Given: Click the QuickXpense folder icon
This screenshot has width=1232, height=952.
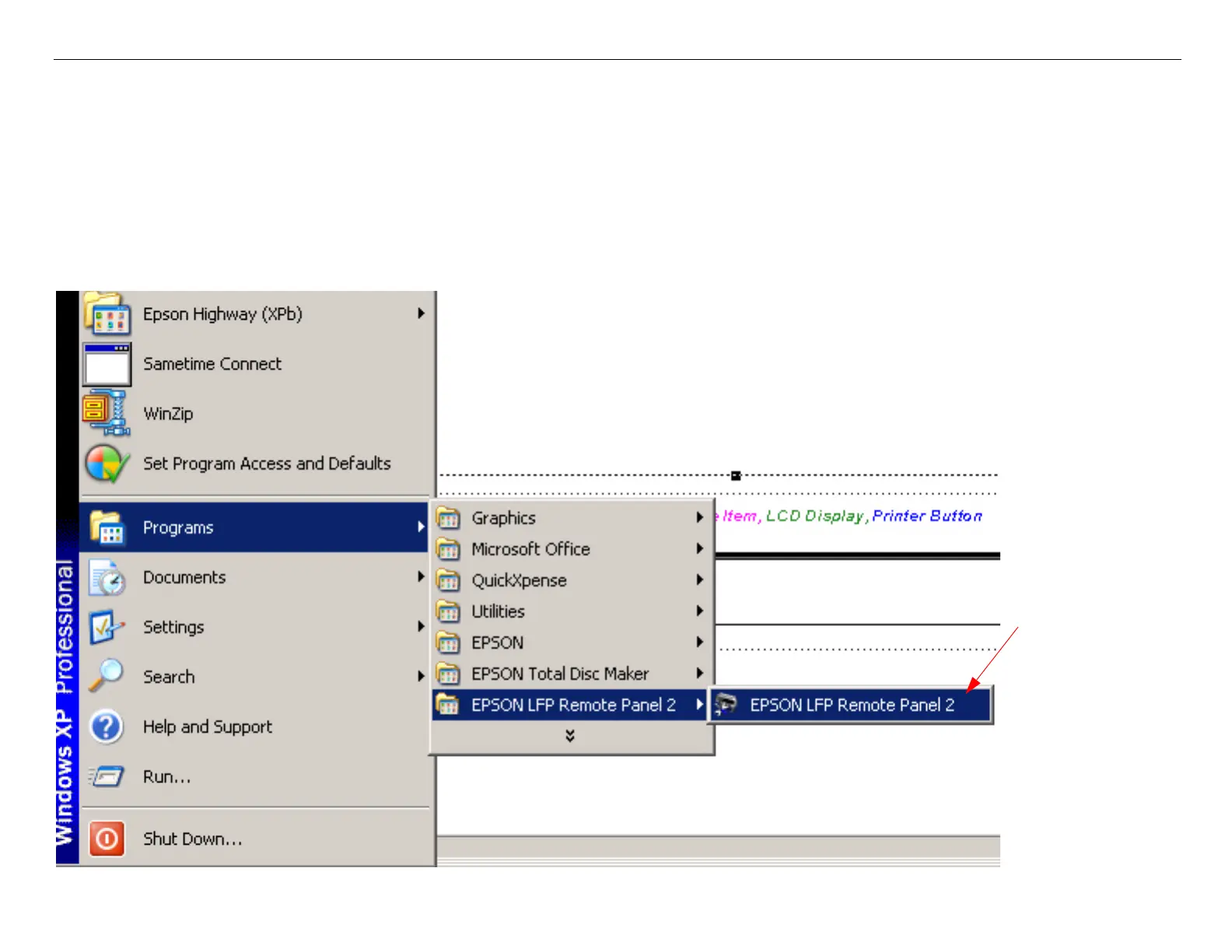Looking at the screenshot, I should click(x=448, y=580).
